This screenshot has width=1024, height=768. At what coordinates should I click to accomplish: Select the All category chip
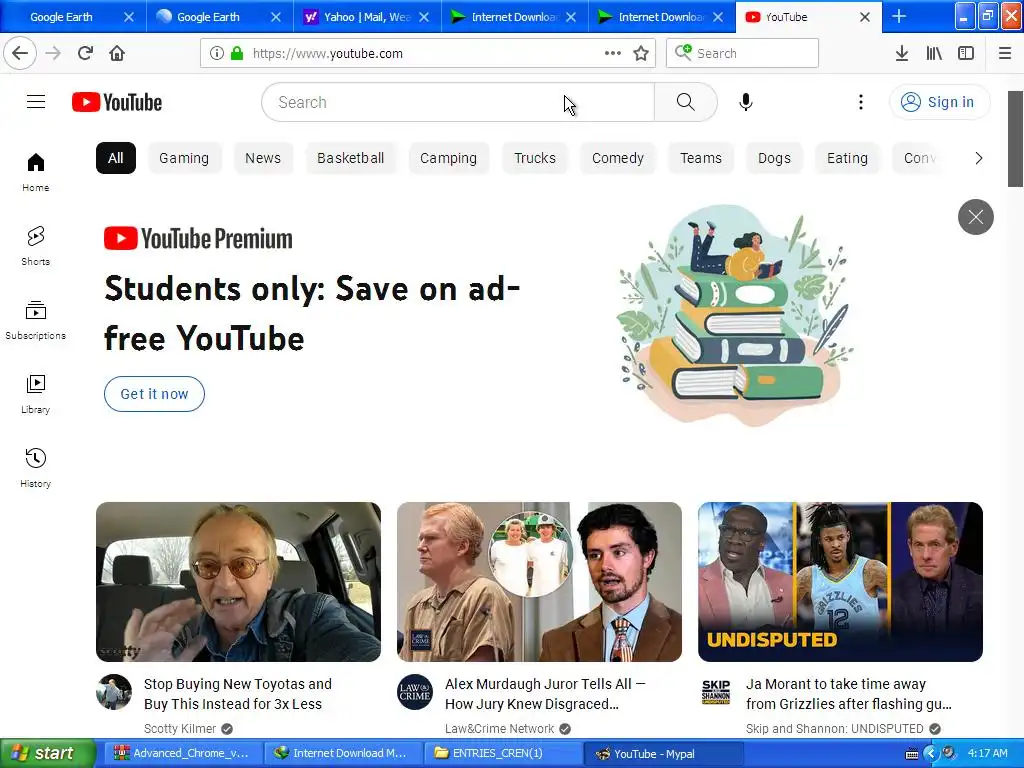tap(116, 158)
